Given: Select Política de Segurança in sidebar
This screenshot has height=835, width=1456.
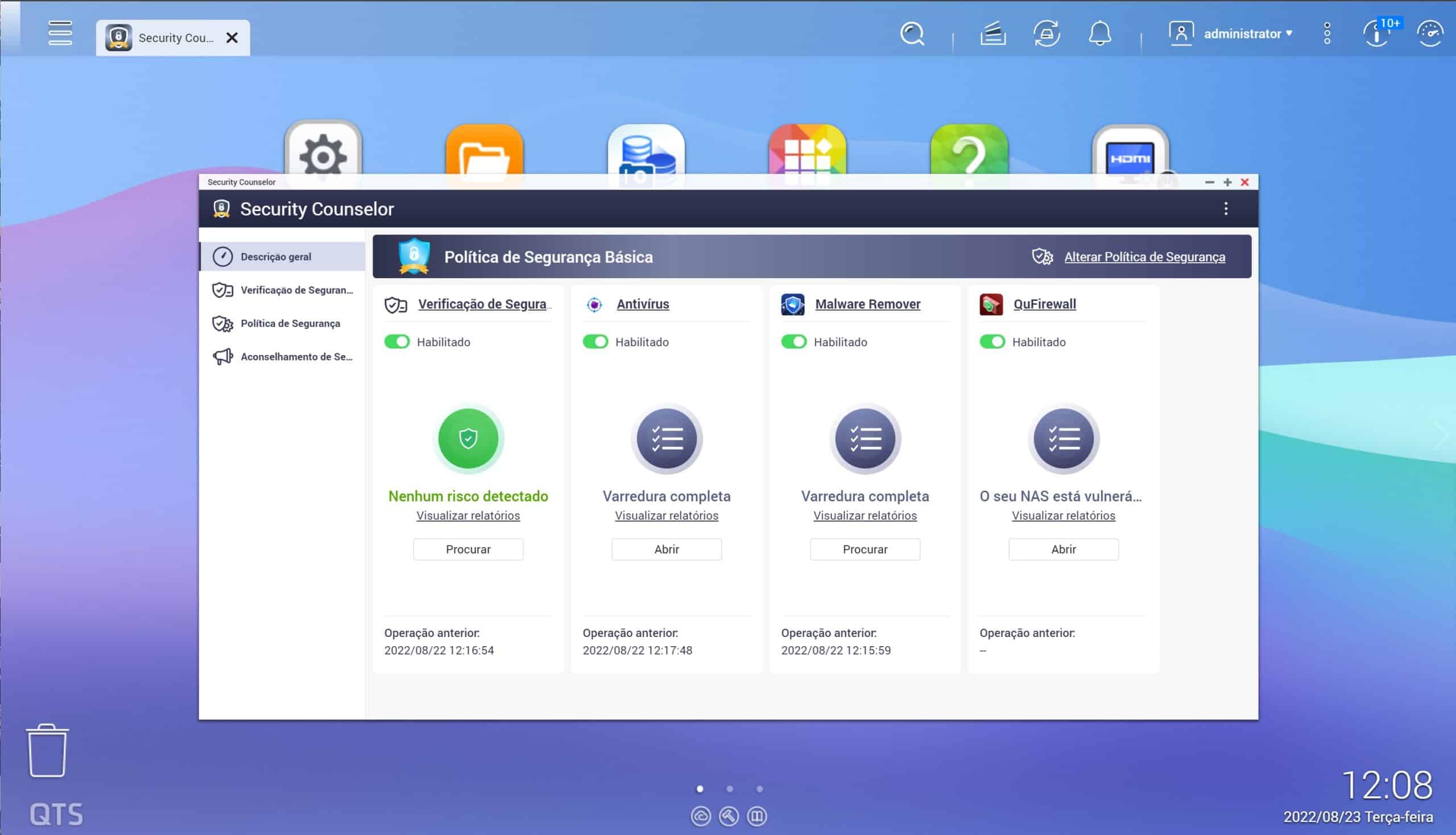Looking at the screenshot, I should (289, 324).
